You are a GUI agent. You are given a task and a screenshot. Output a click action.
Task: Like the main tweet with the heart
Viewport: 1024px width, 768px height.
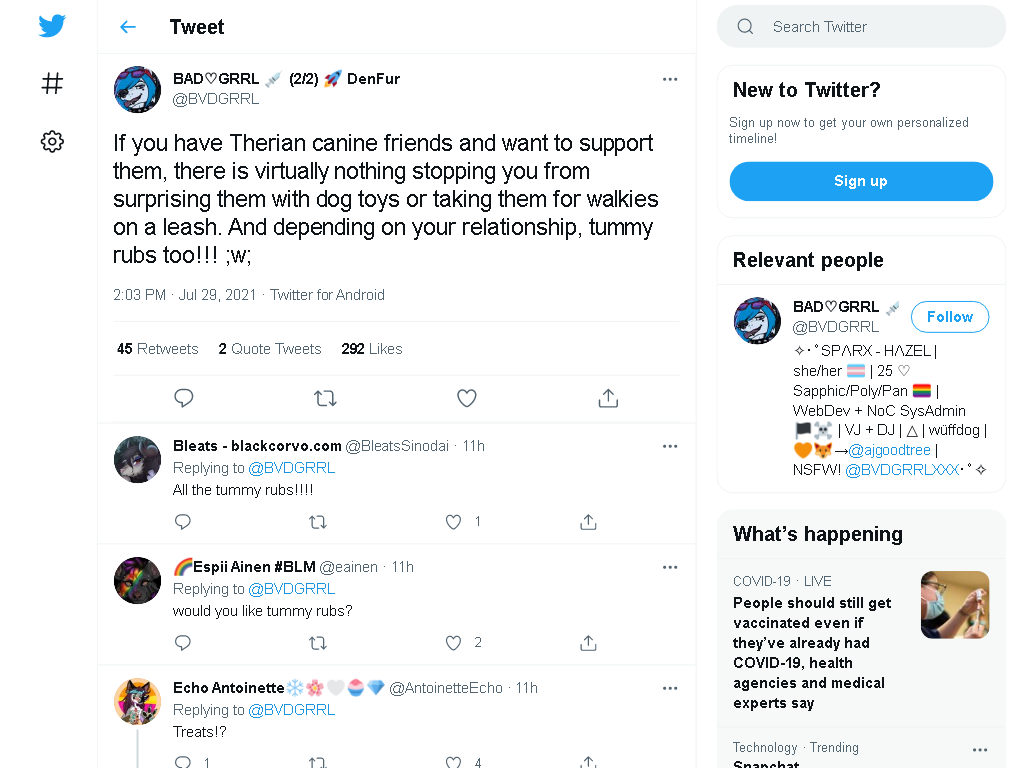tap(466, 398)
